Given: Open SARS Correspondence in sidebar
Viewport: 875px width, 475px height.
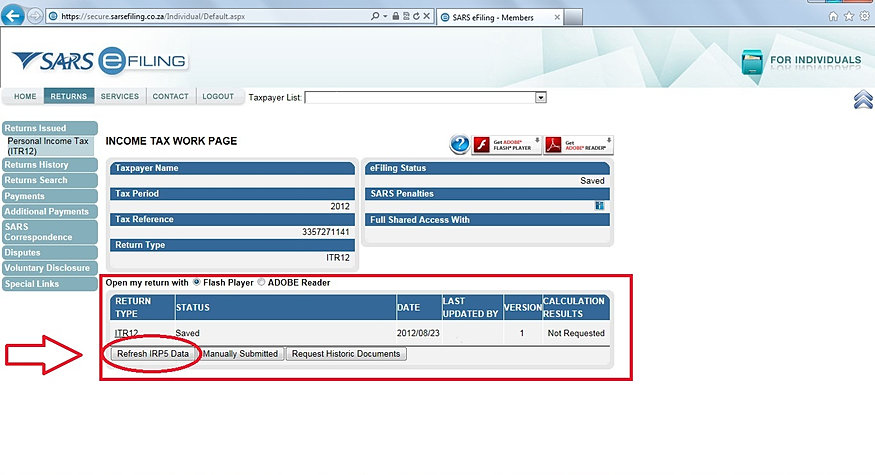Looking at the screenshot, I should tap(50, 232).
